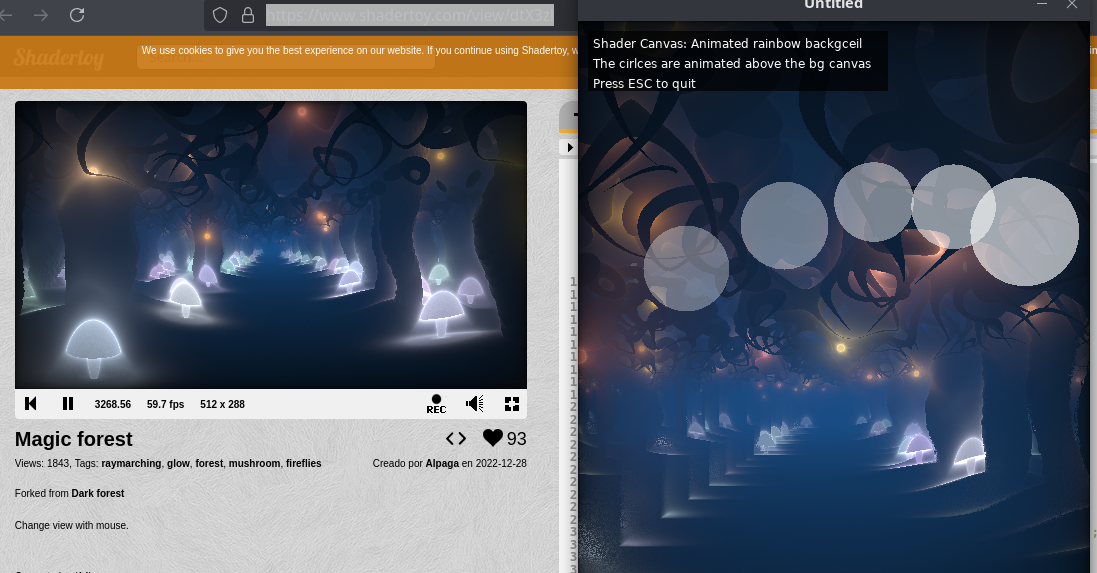Open the mushroom tag link
The width and height of the screenshot is (1097, 573).
[x=254, y=463]
